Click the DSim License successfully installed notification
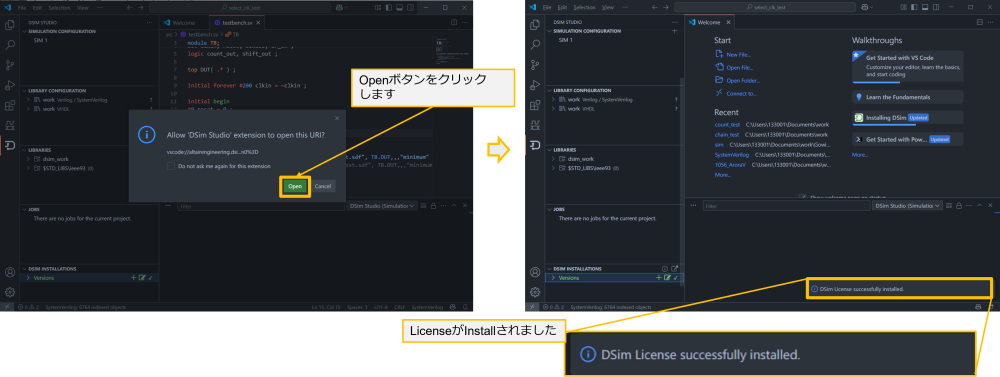1000x377 pixels. pyautogui.click(x=899, y=289)
